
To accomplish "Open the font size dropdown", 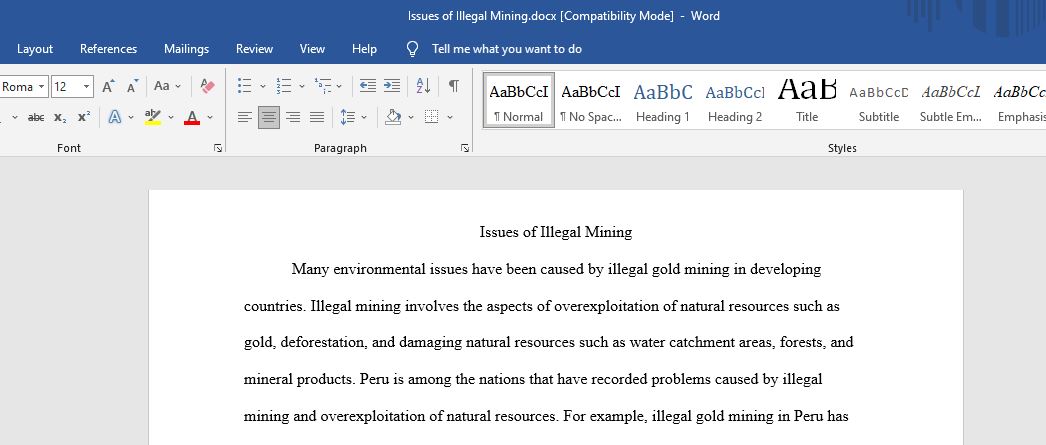I will 87,87.
